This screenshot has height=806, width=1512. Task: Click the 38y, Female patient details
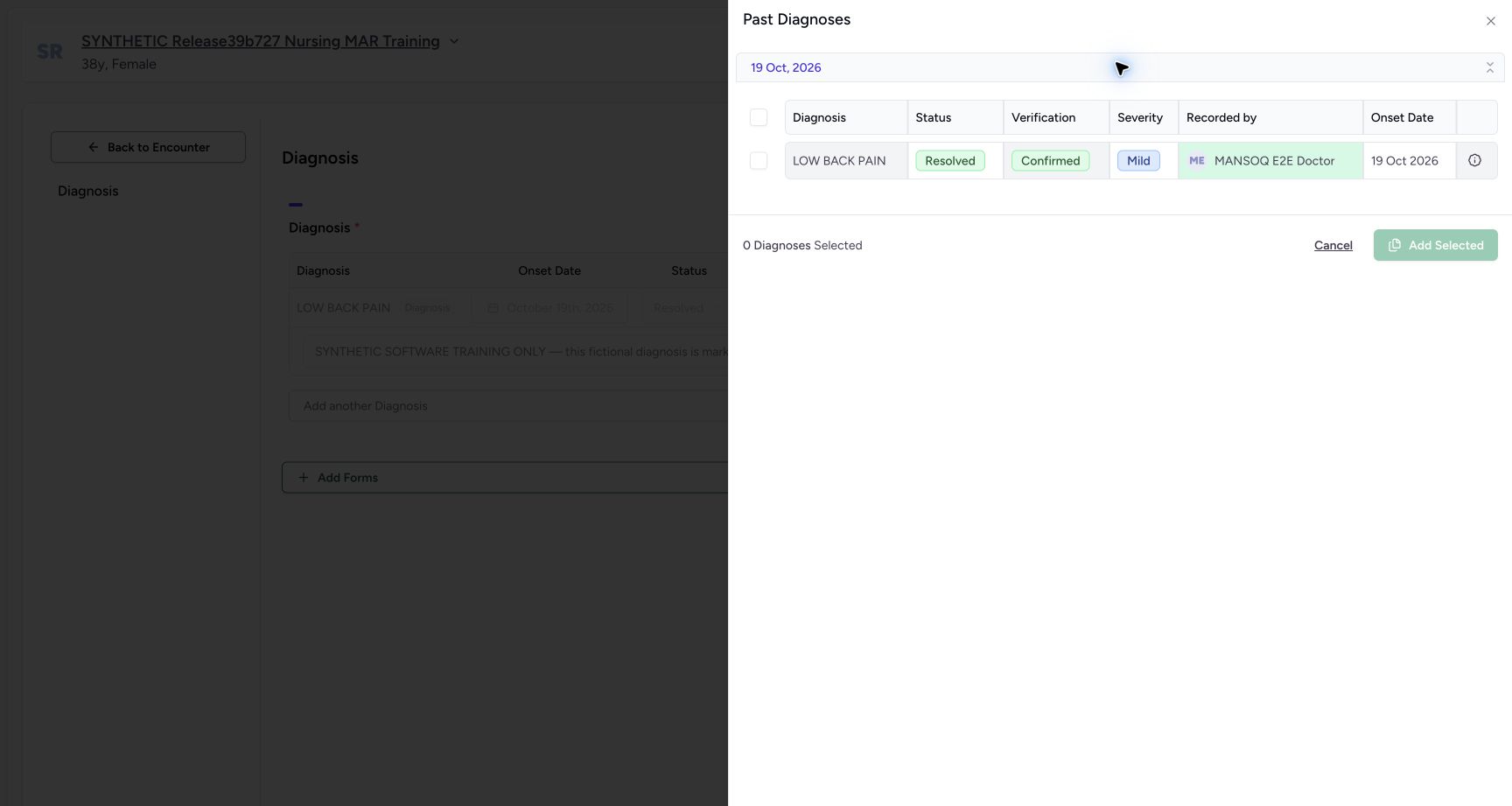pos(119,64)
